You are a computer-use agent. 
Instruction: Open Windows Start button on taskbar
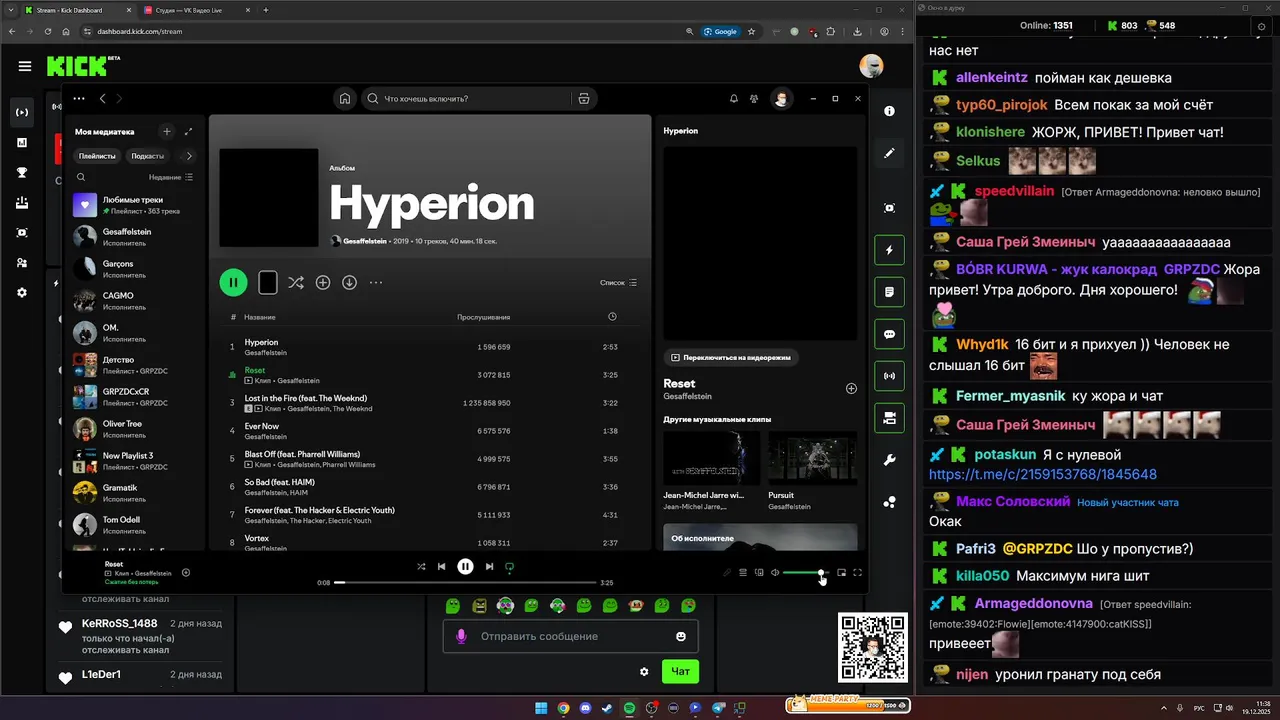(541, 708)
